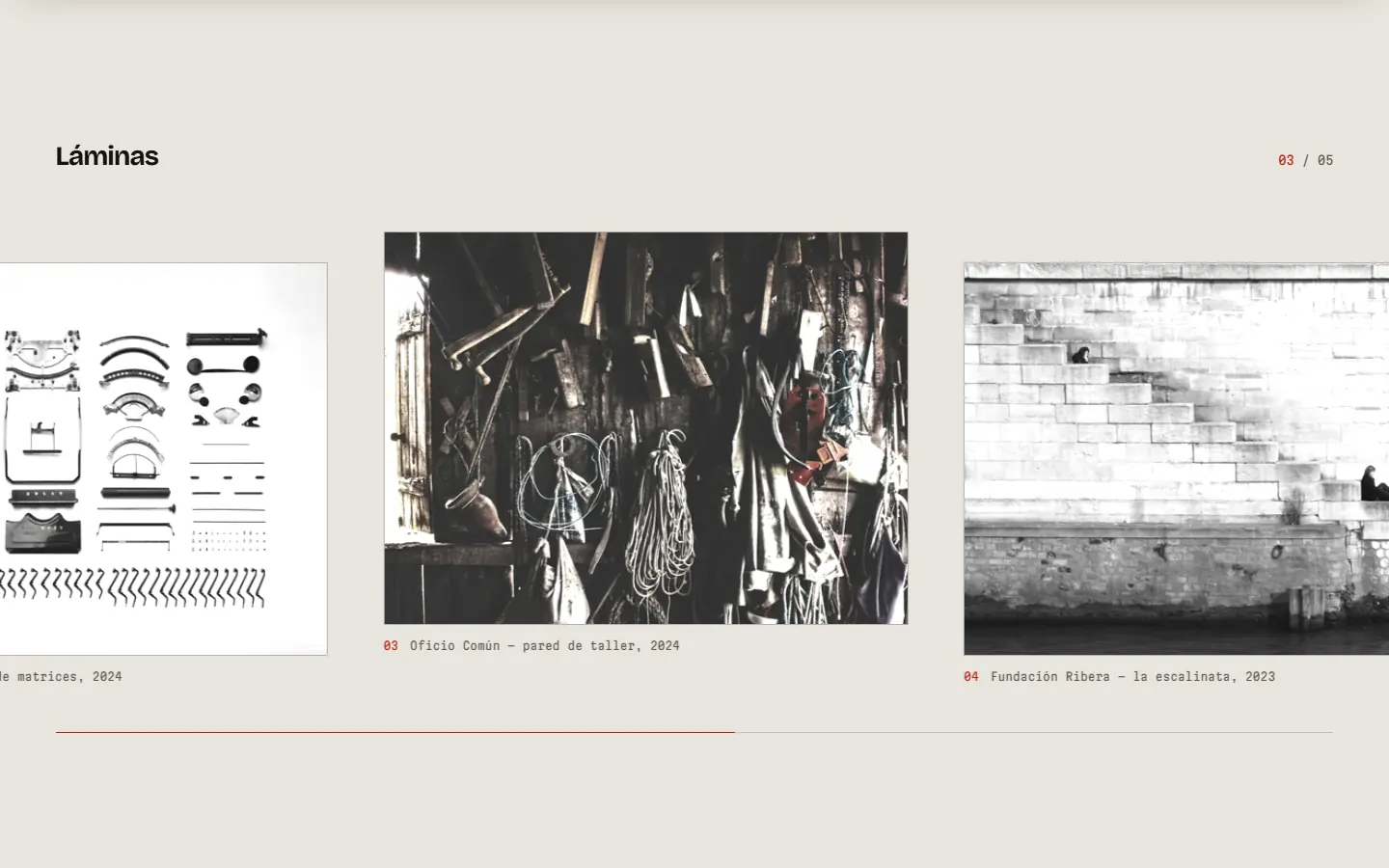Viewport: 1389px width, 868px height.
Task: Select caption 'Oficio Común — pared de taller, 2024'
Action: (x=544, y=646)
